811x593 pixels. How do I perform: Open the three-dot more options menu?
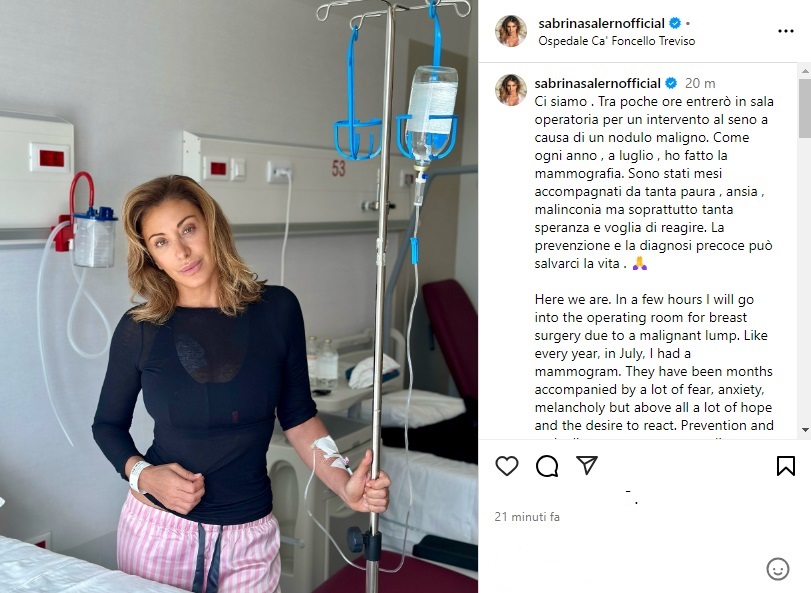tap(786, 32)
